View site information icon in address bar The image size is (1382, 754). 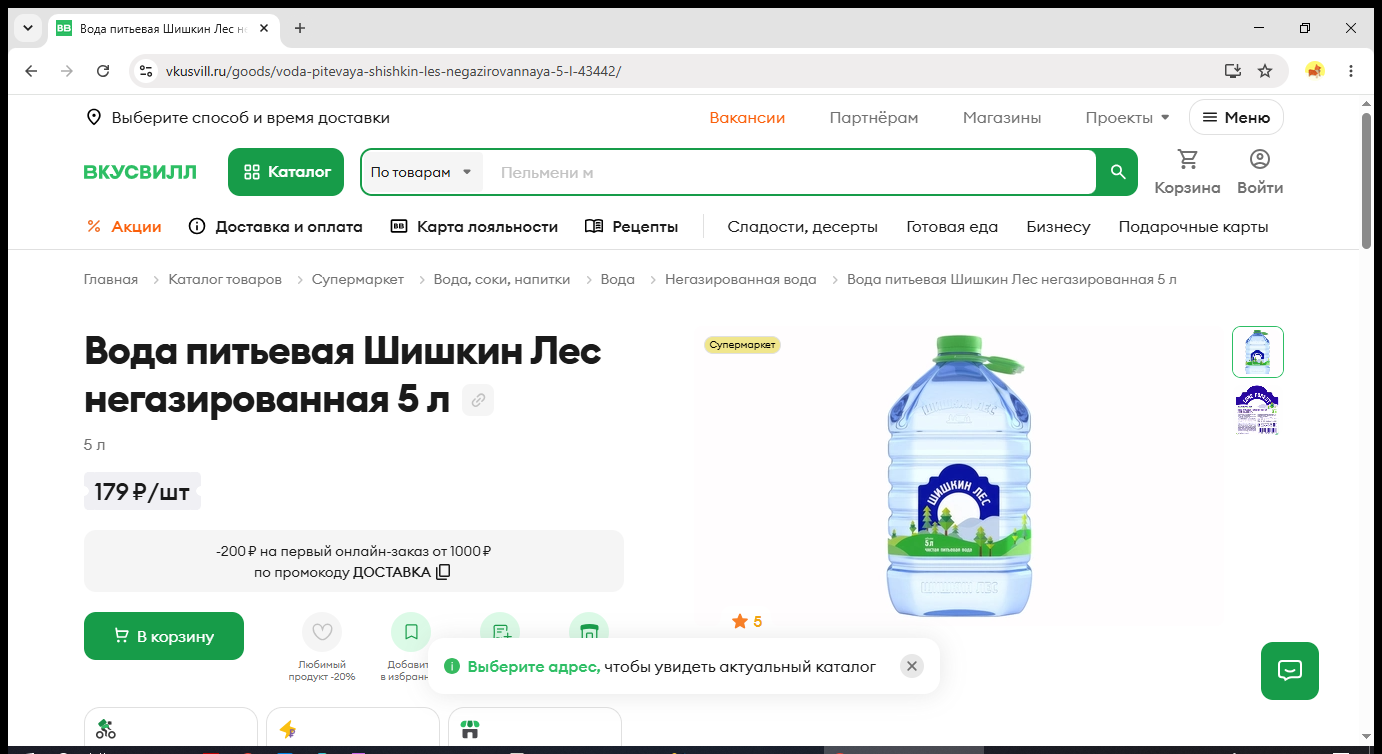(146, 71)
